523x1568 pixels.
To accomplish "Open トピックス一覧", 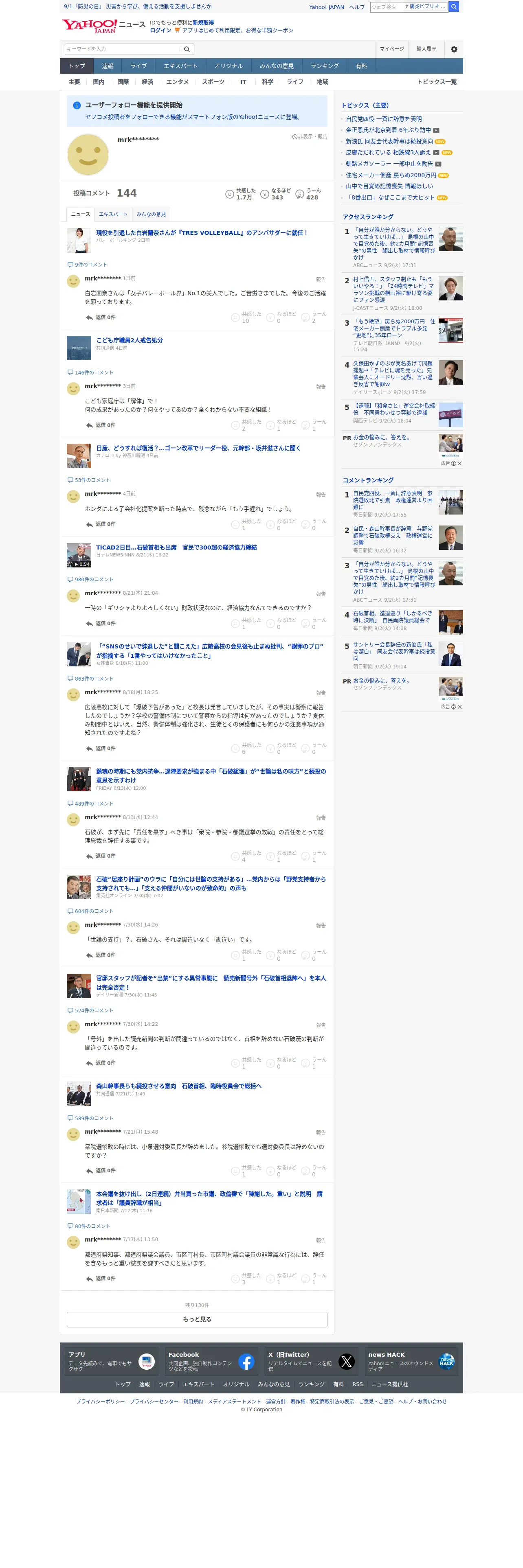I will pyautogui.click(x=437, y=82).
